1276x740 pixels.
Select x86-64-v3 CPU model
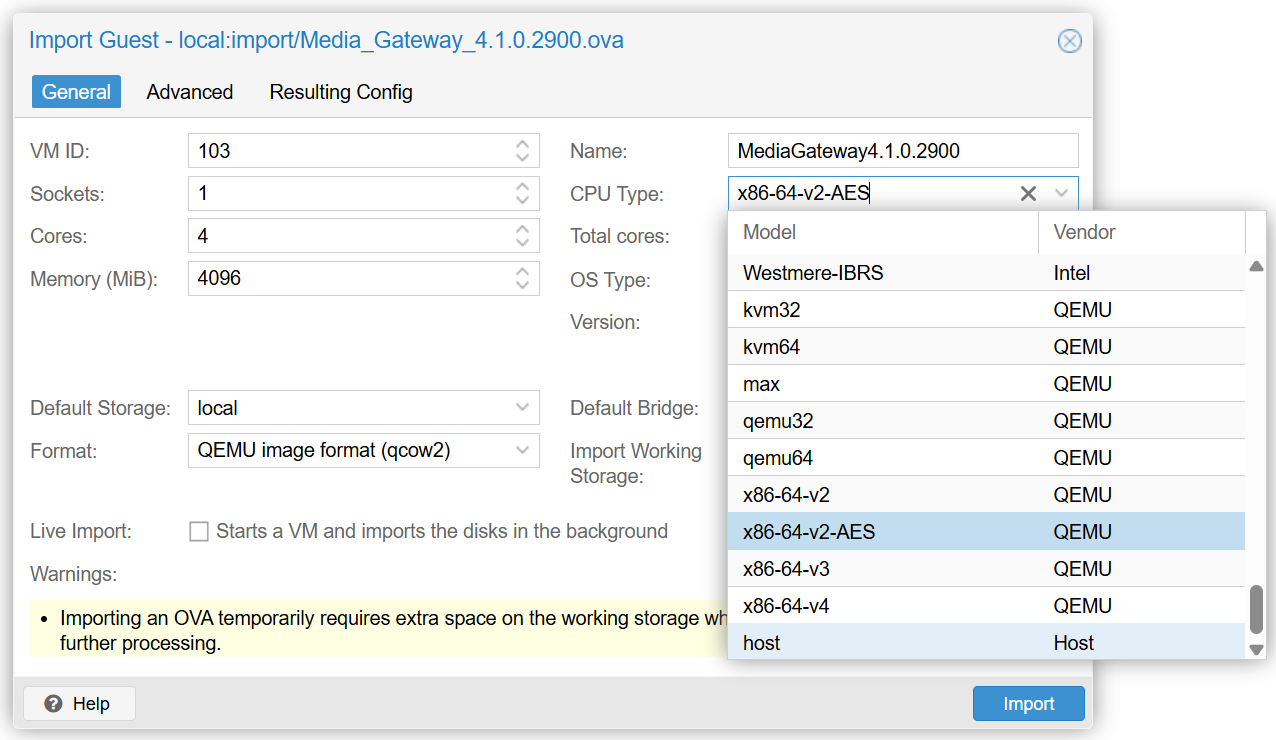[786, 569]
